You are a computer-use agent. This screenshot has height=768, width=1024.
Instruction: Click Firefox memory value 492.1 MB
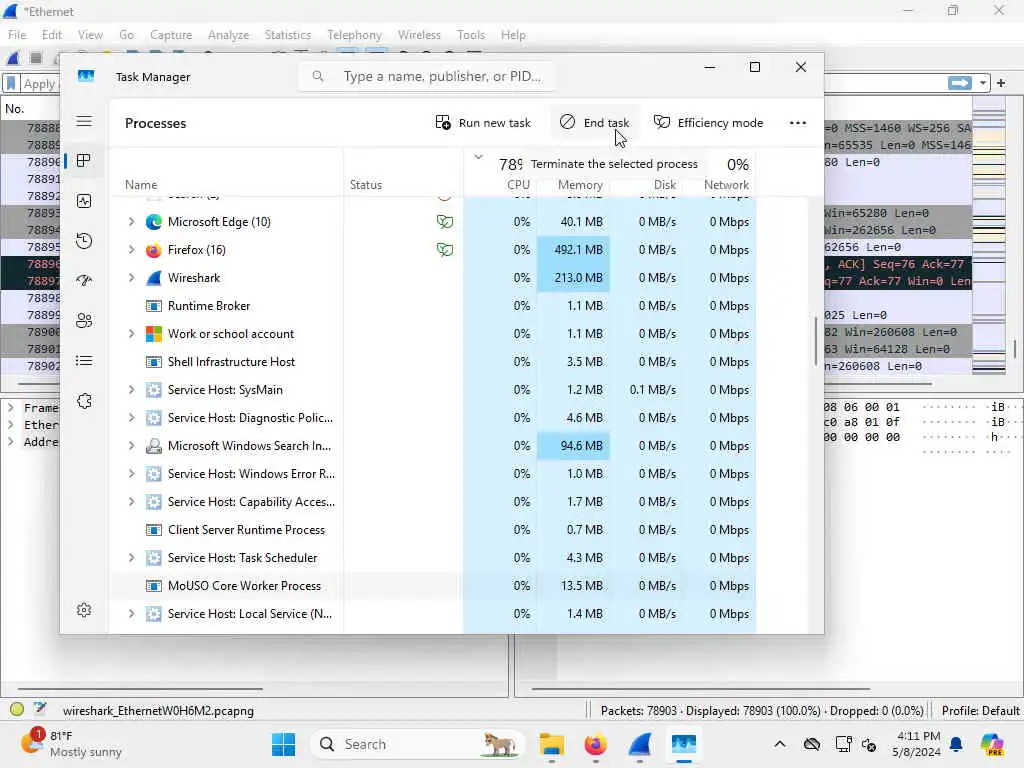(x=578, y=250)
